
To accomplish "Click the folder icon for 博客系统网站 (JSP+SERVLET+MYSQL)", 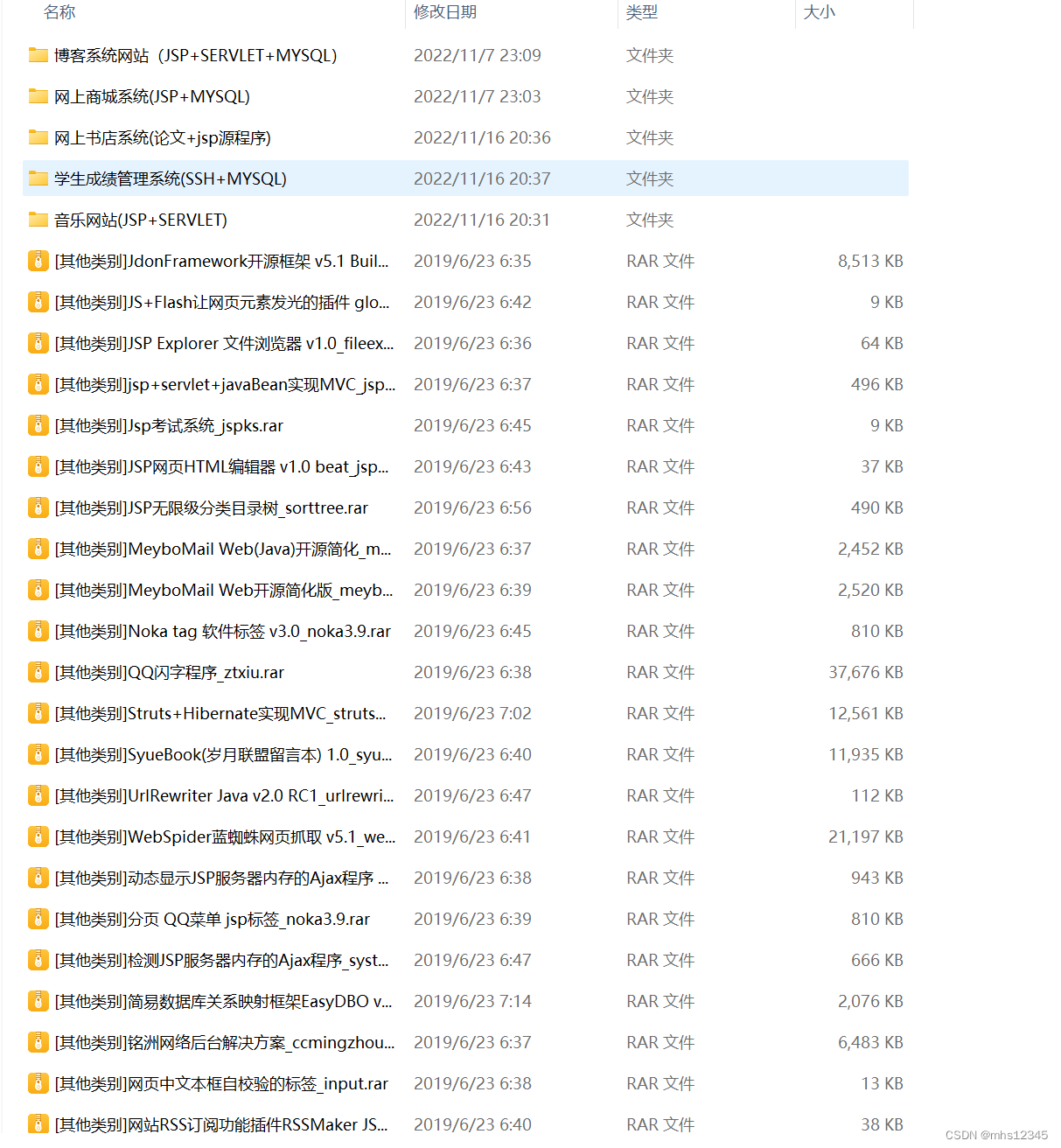I will pyautogui.click(x=38, y=55).
